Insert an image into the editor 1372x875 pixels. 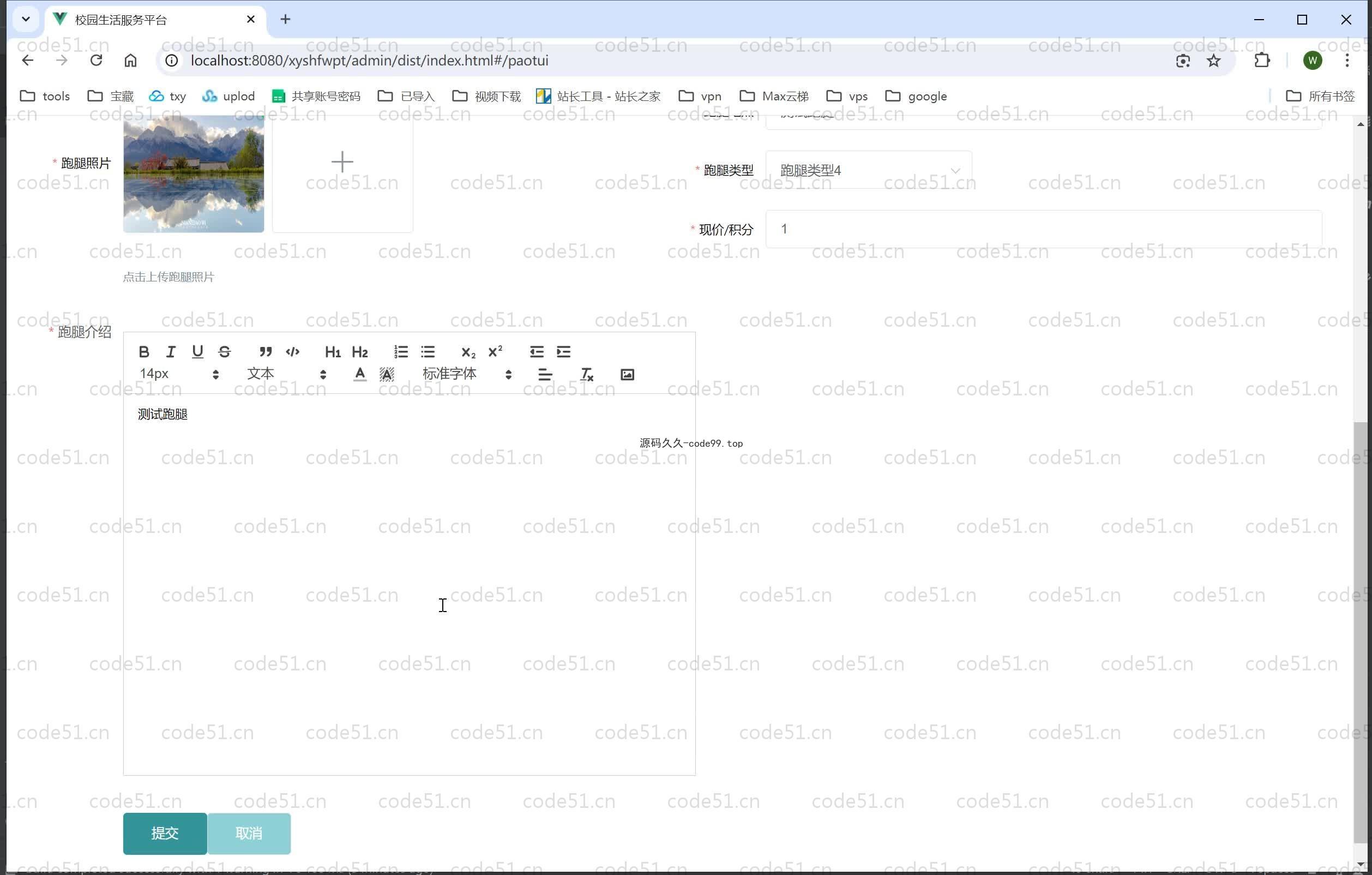[627, 375]
